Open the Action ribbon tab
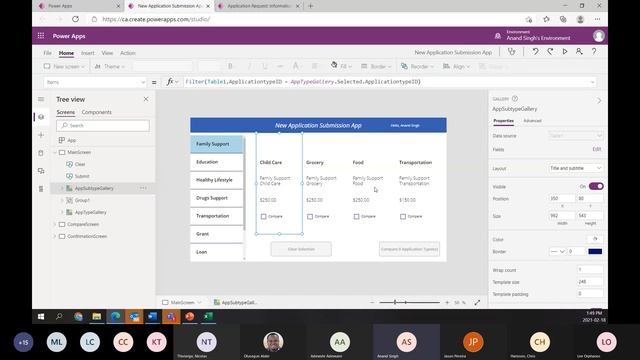The height and width of the screenshot is (360, 640). point(128,53)
